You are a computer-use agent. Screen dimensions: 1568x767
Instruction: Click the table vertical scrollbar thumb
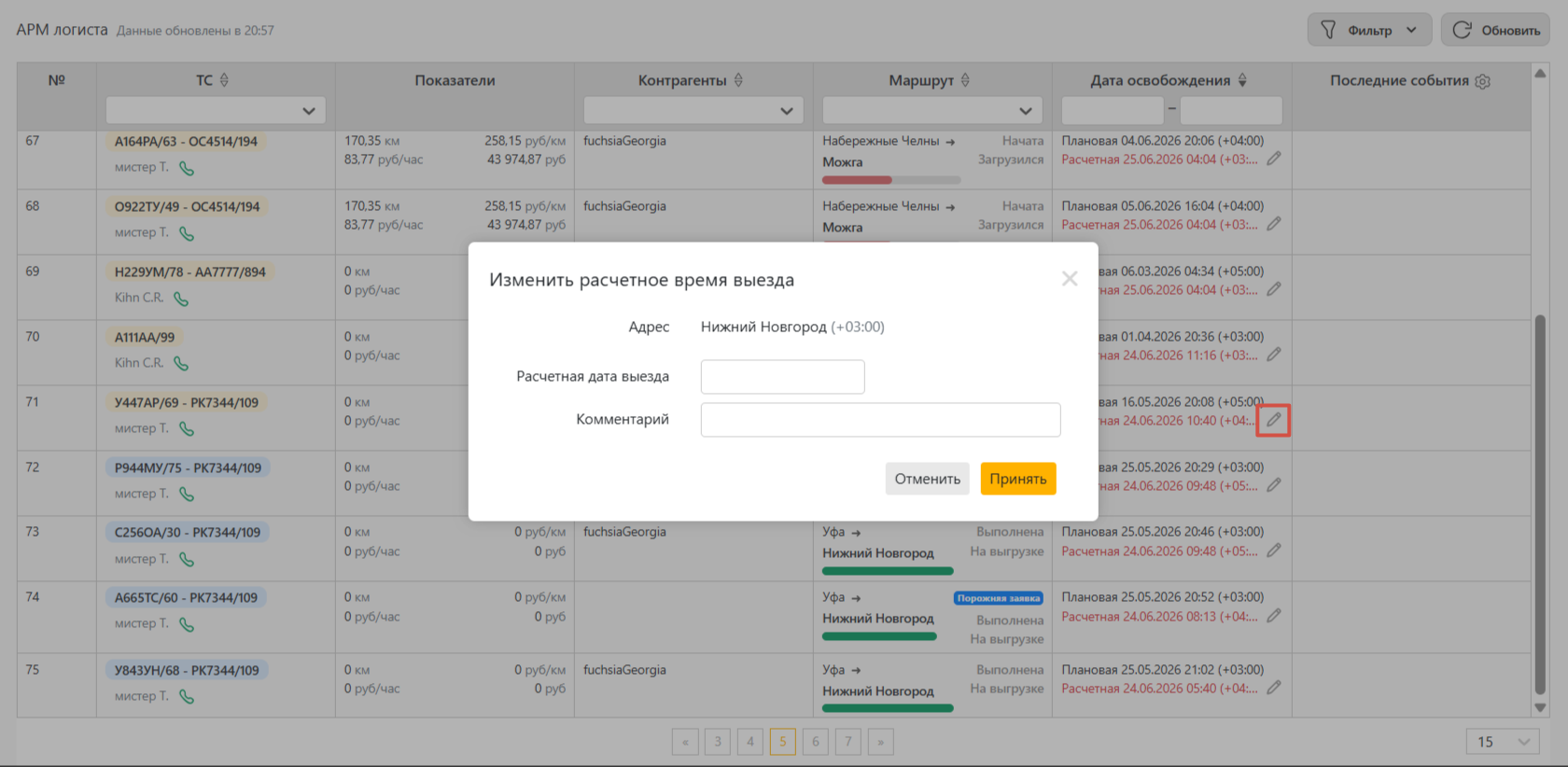(1540, 504)
